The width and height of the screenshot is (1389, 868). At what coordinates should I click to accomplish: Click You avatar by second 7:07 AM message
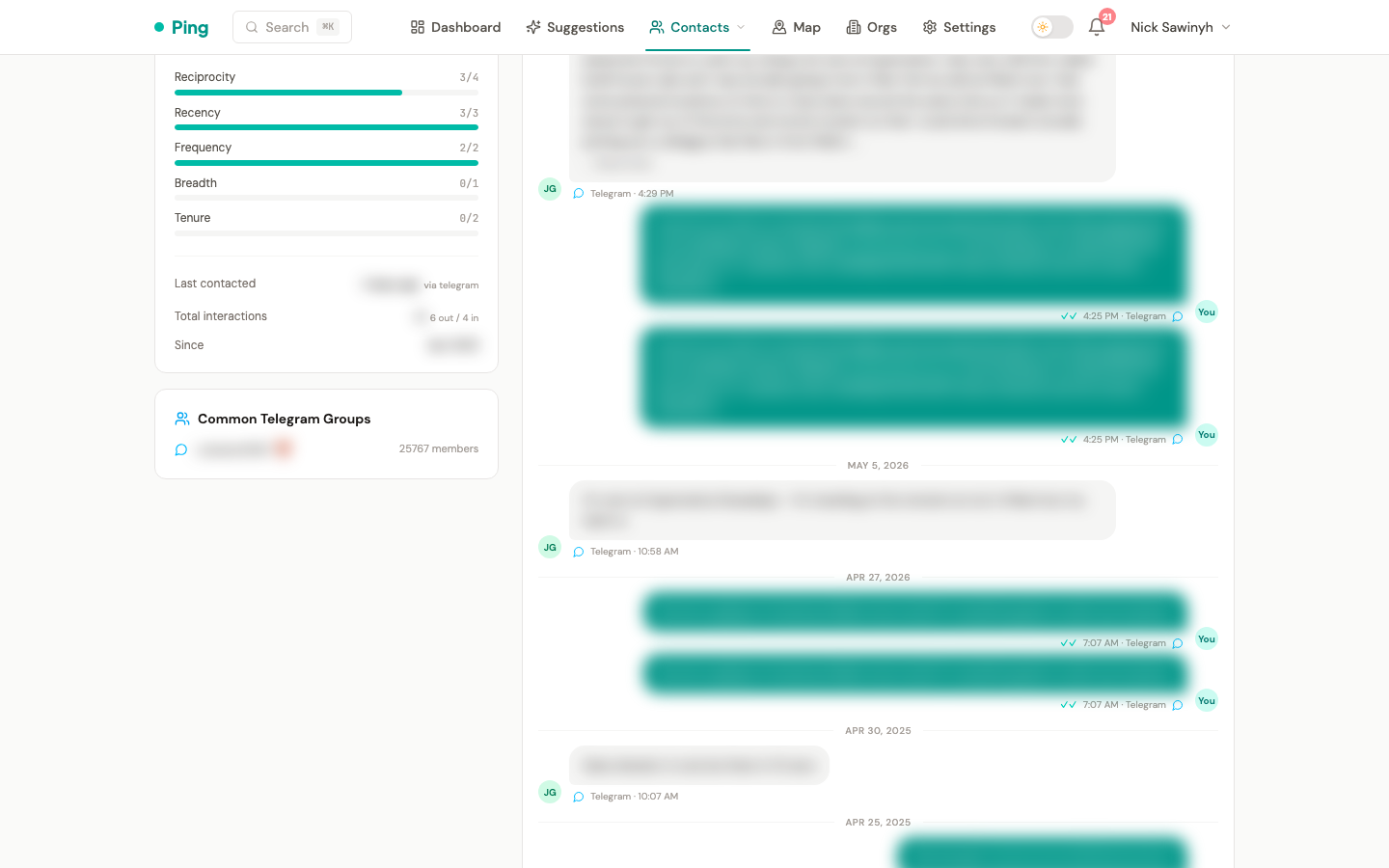pyautogui.click(x=1207, y=701)
